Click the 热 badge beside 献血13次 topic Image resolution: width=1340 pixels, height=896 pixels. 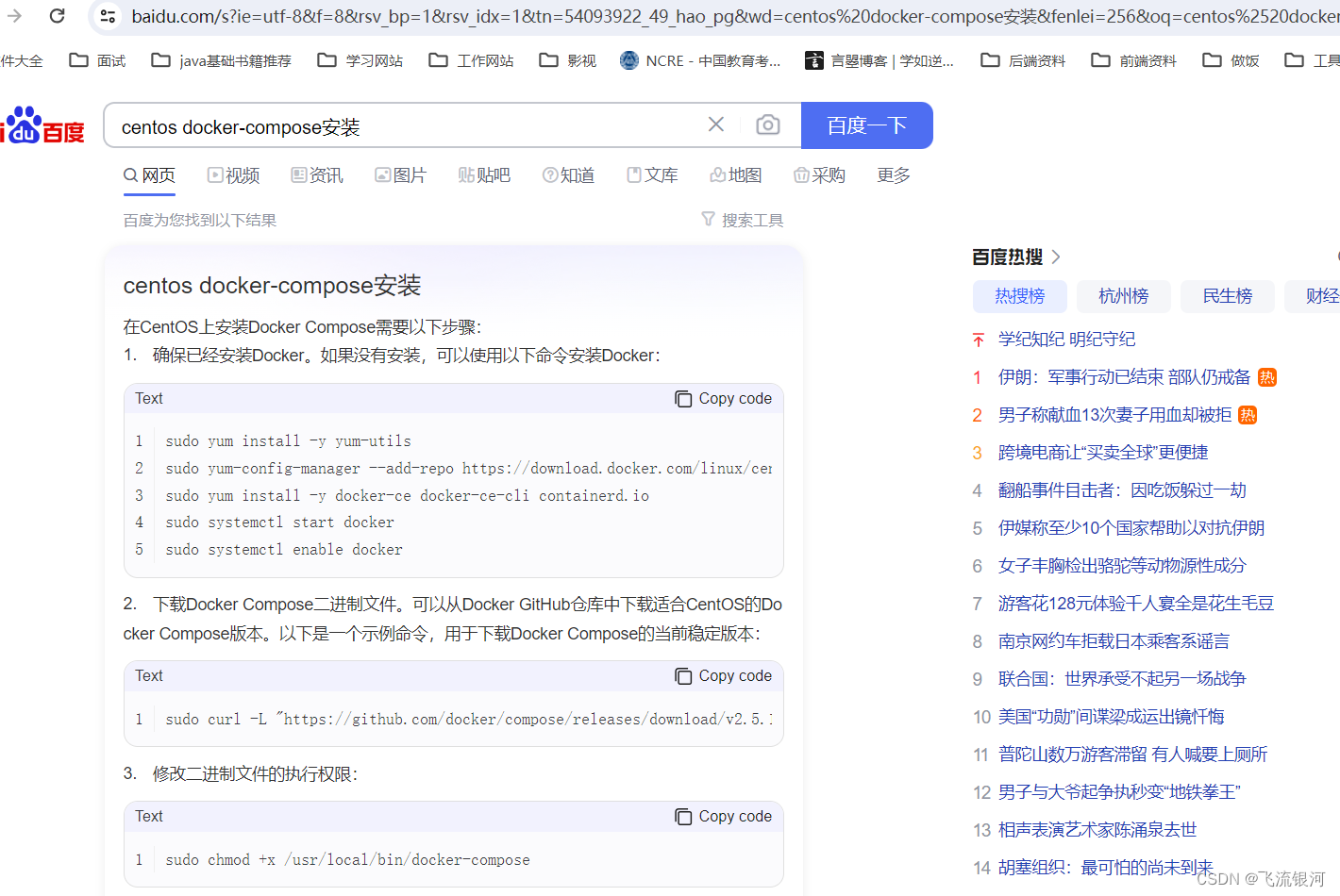point(1248,415)
